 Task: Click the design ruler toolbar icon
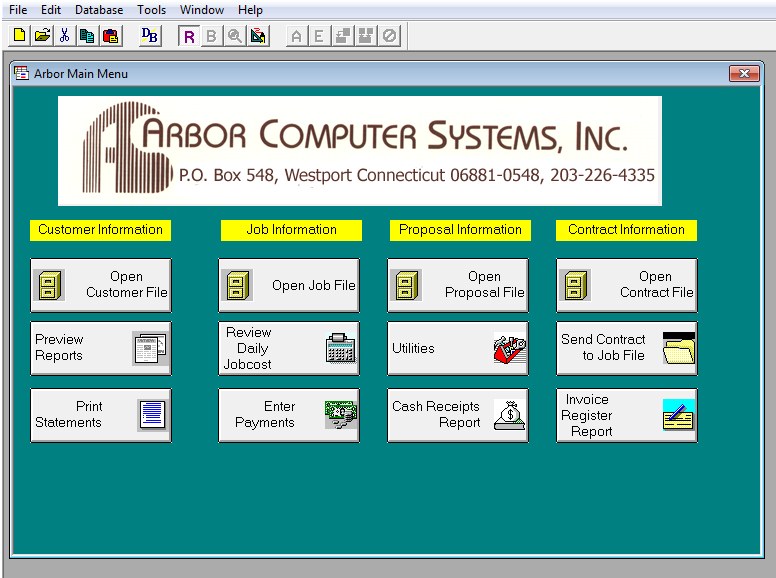pos(258,36)
